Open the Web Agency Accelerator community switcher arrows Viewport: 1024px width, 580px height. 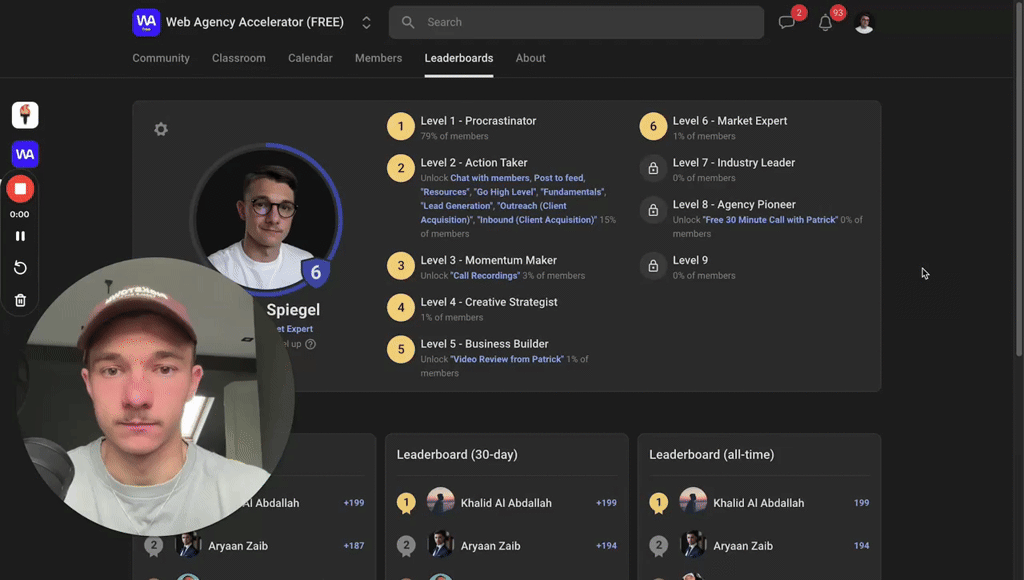pos(366,22)
